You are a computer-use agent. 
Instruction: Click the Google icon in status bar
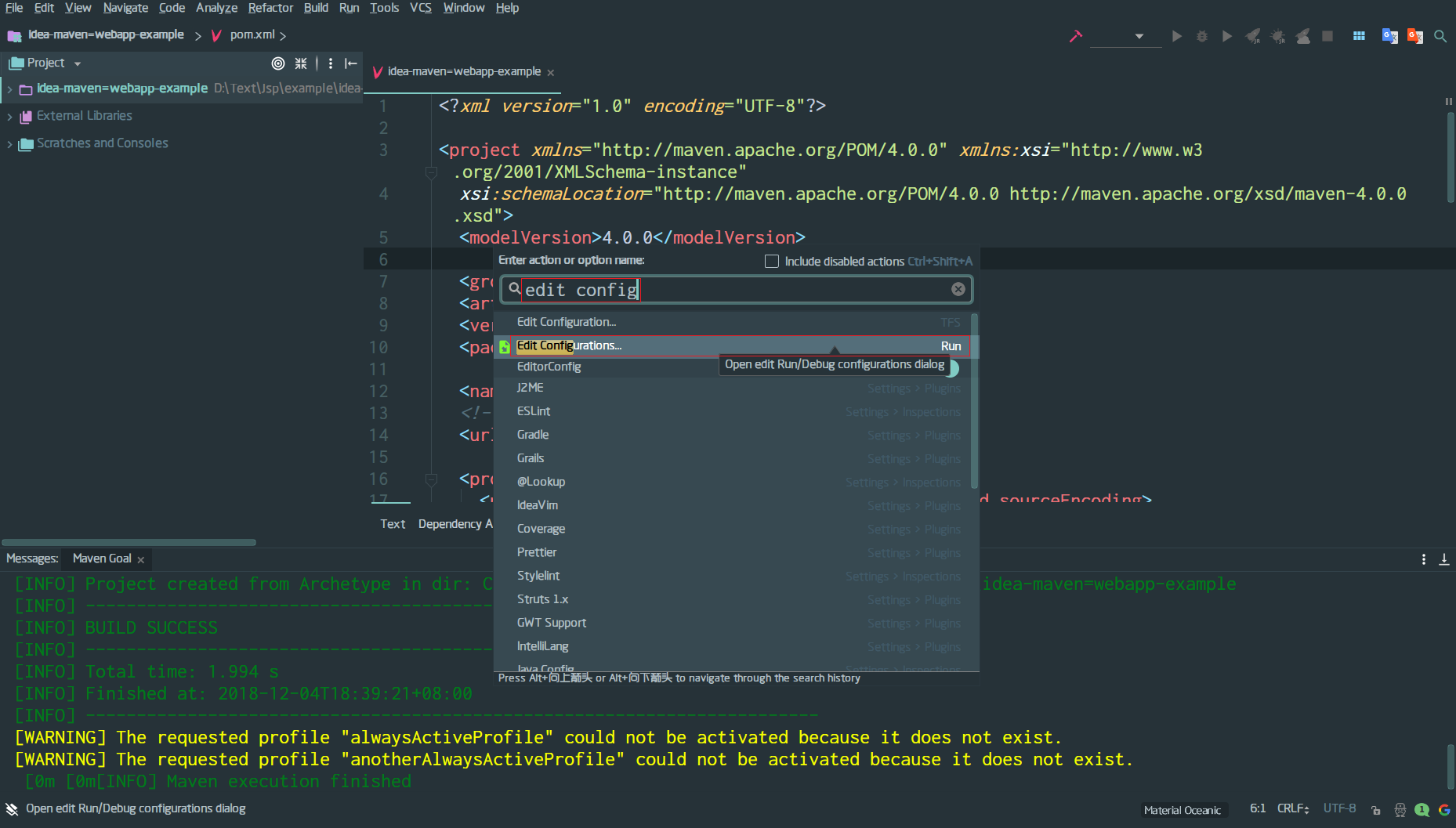point(1444,810)
